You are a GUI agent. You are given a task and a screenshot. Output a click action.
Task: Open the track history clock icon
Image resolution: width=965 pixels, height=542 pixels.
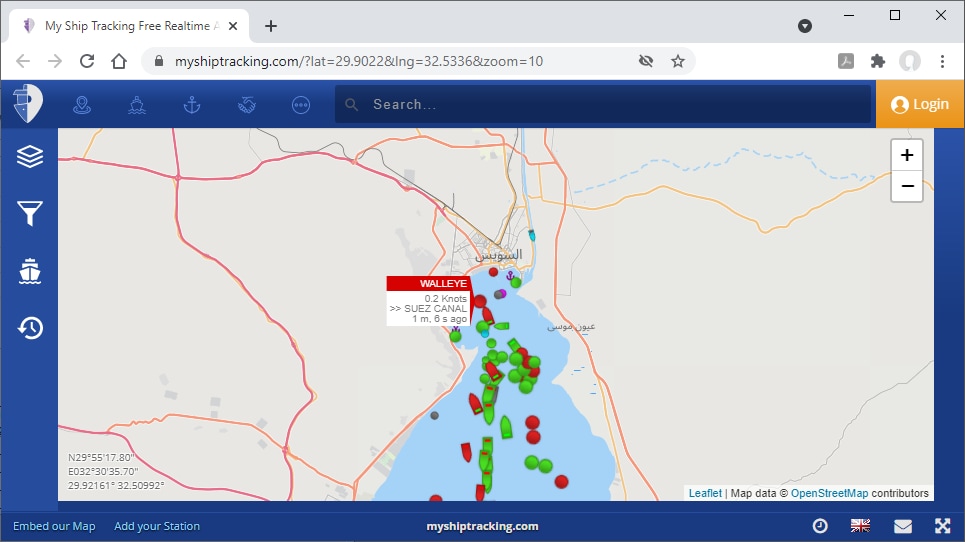click(30, 328)
